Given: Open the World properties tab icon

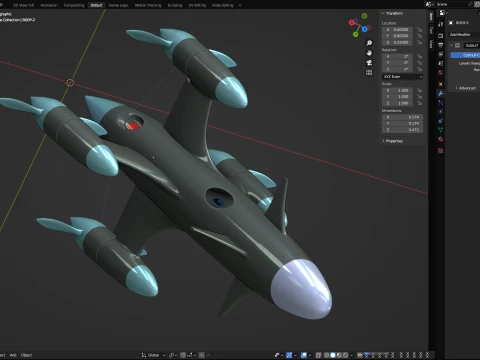Looking at the screenshot, I should (441, 73).
